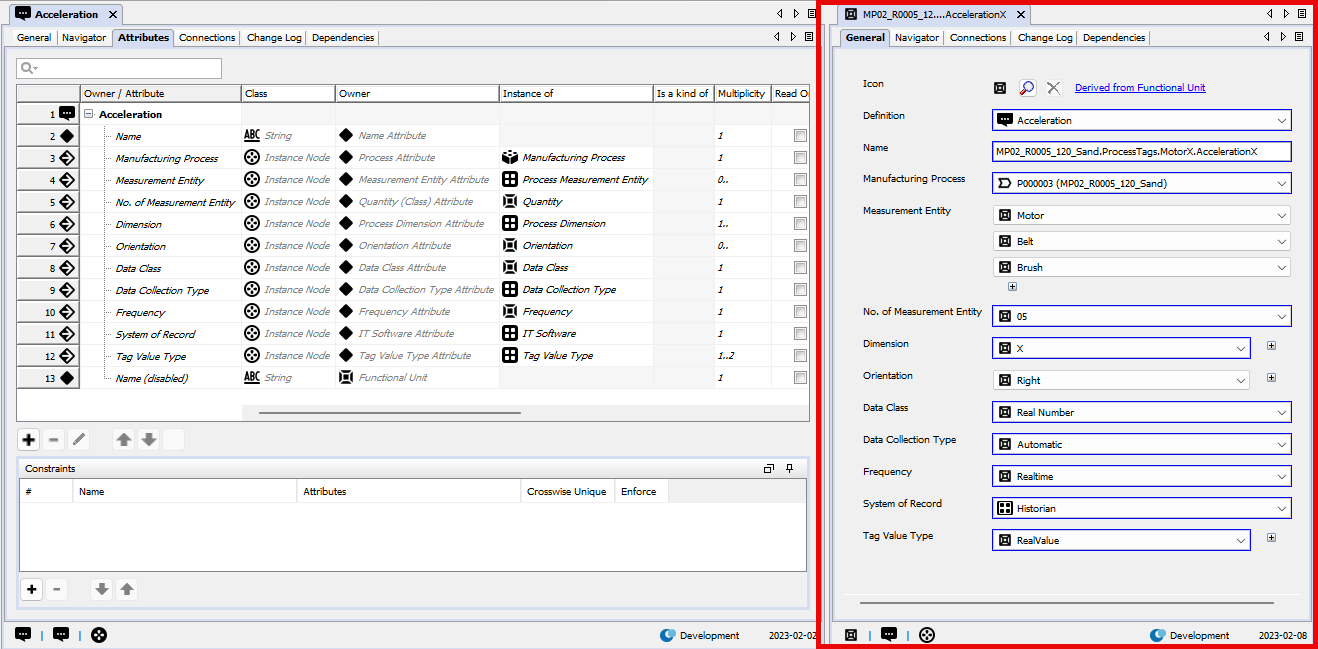1318x649 pixels.
Task: Toggle Read Only checkbox for Name (disabled) row
Action: pos(800,378)
